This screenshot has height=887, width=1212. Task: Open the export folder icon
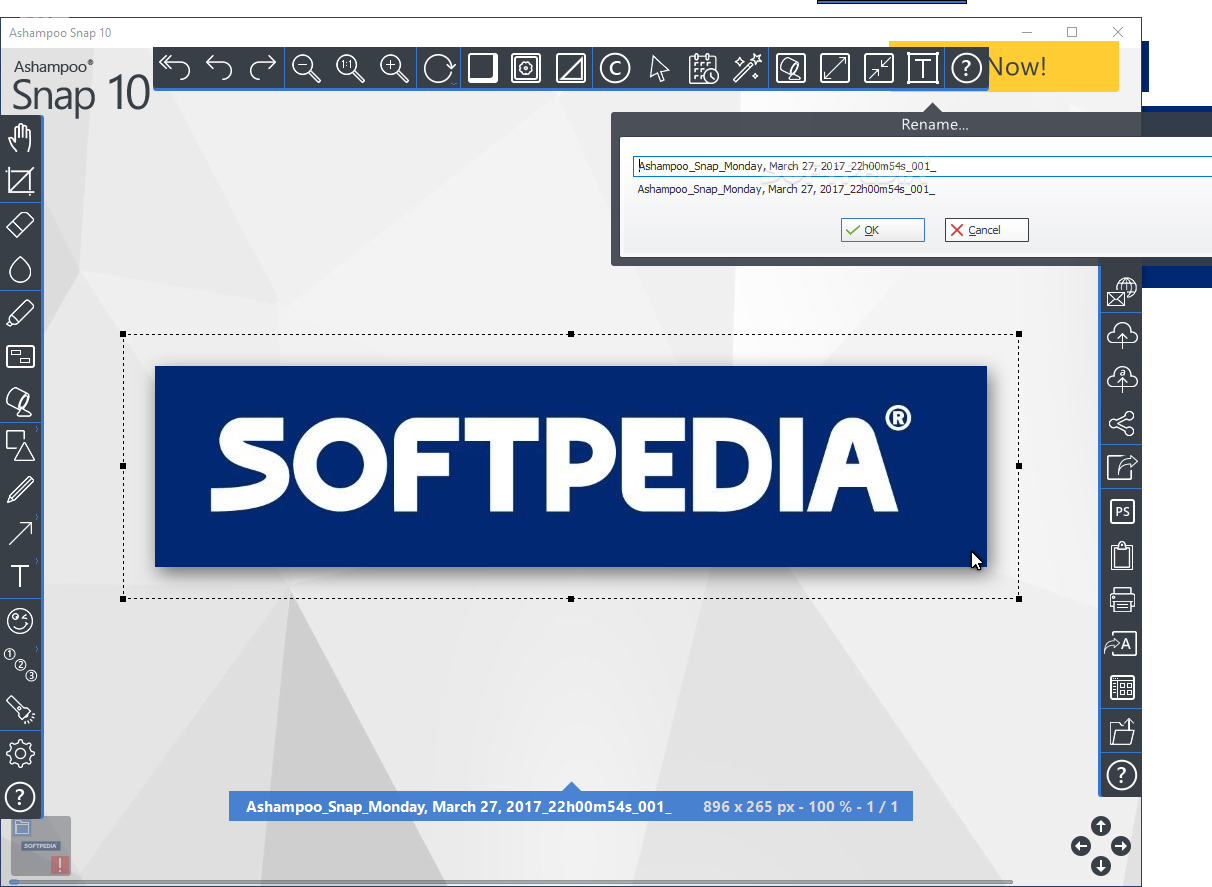point(1122,731)
